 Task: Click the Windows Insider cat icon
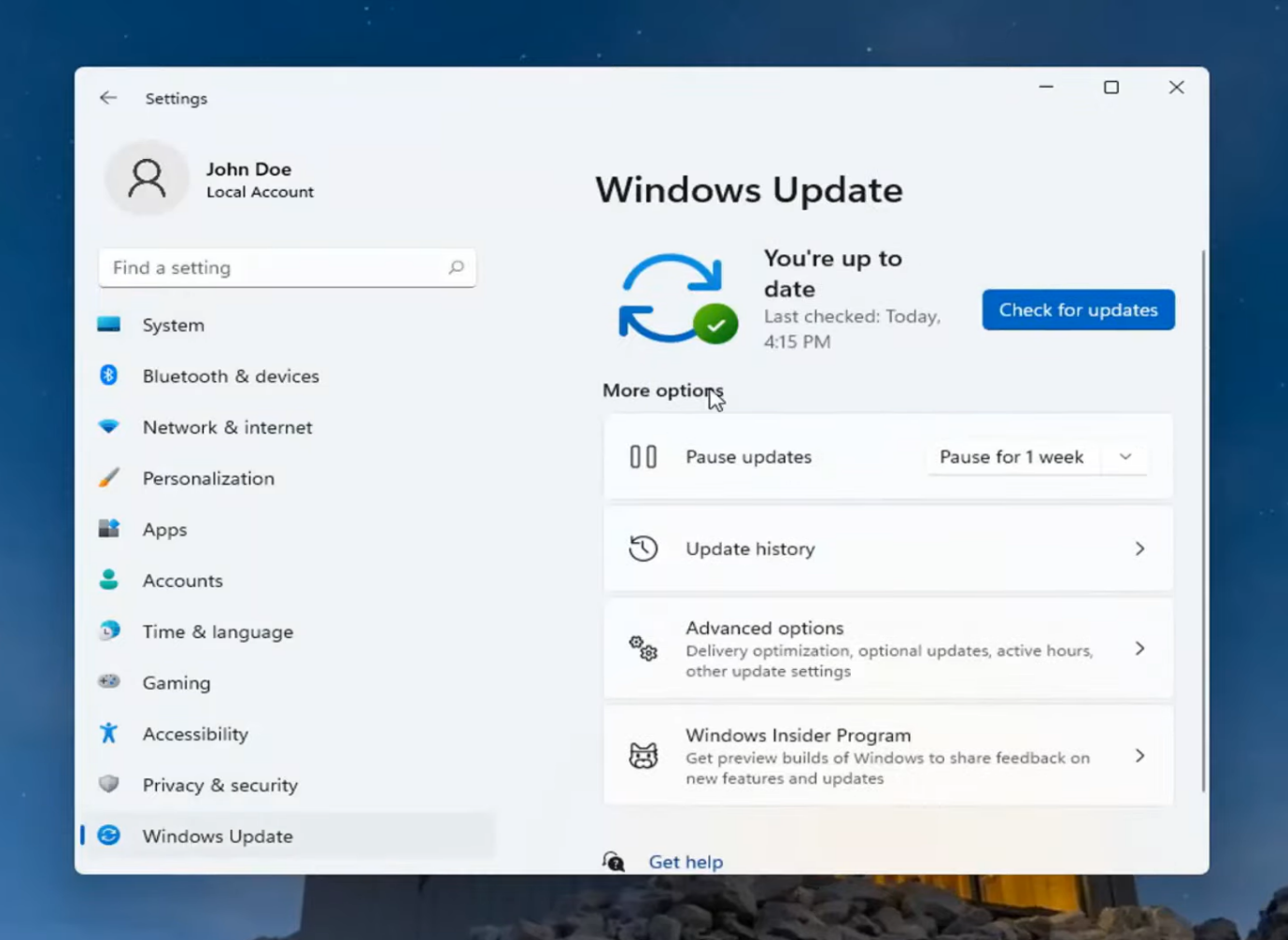point(644,755)
